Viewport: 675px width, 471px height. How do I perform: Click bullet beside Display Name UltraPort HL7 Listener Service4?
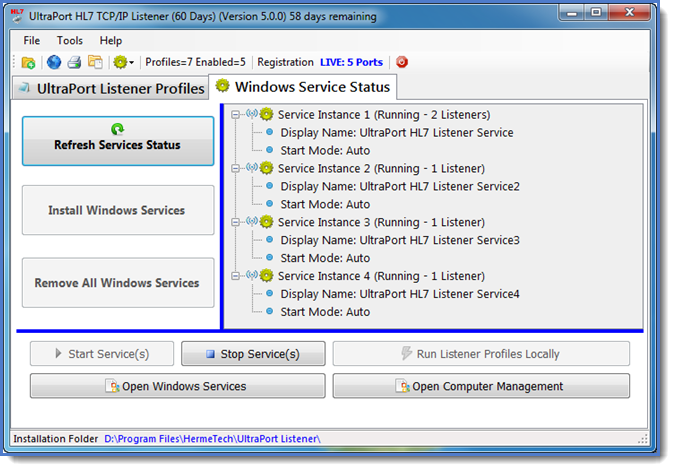coord(269,294)
